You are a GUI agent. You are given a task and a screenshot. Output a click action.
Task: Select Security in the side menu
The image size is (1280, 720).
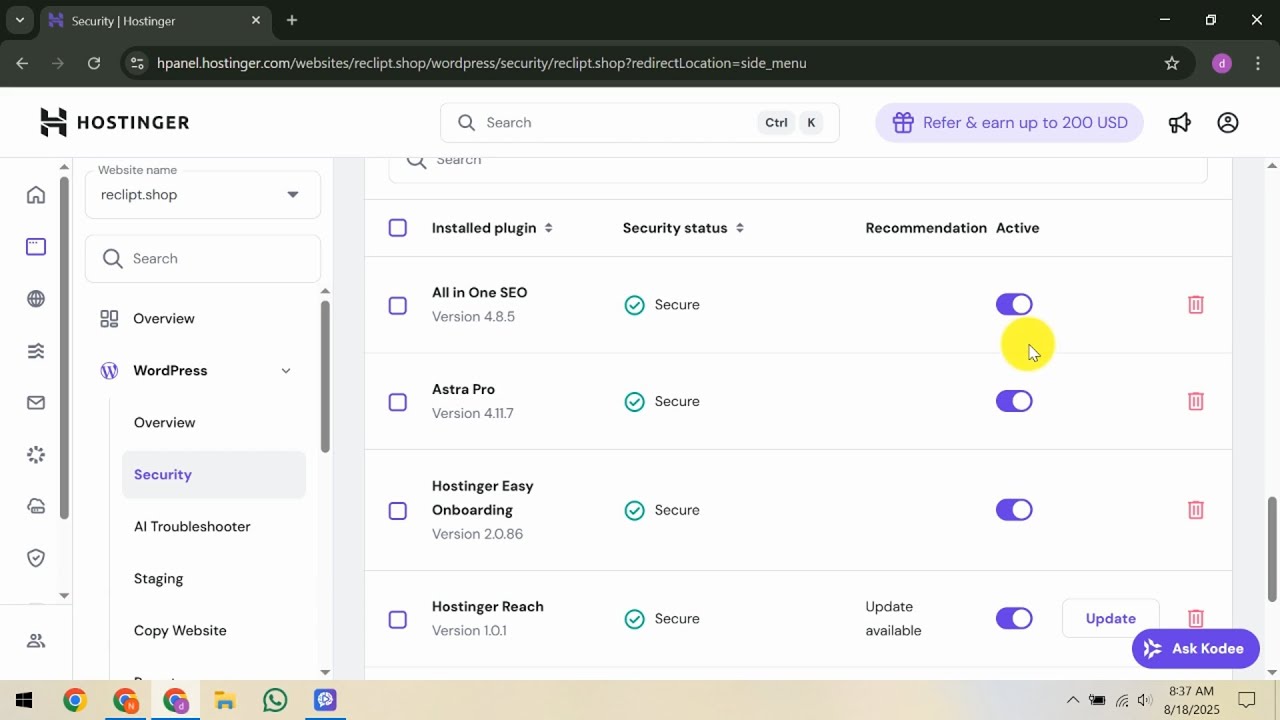point(214,475)
